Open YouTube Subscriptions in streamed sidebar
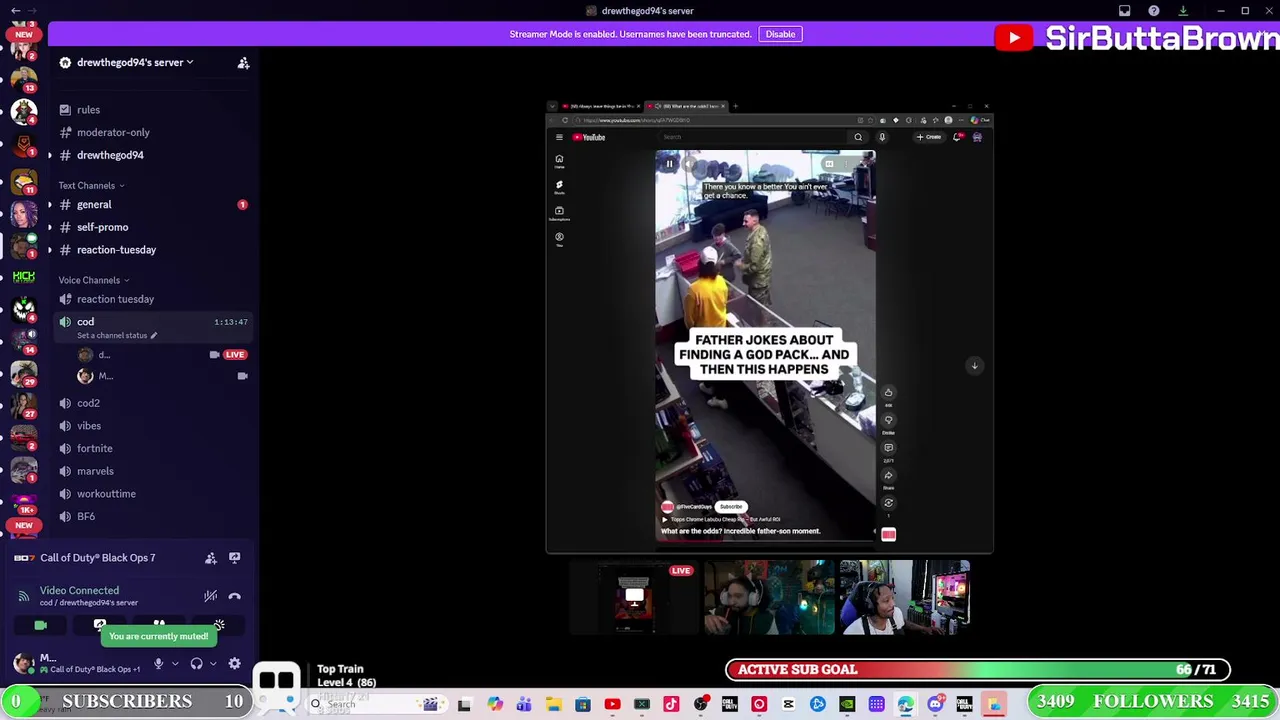 pyautogui.click(x=559, y=213)
